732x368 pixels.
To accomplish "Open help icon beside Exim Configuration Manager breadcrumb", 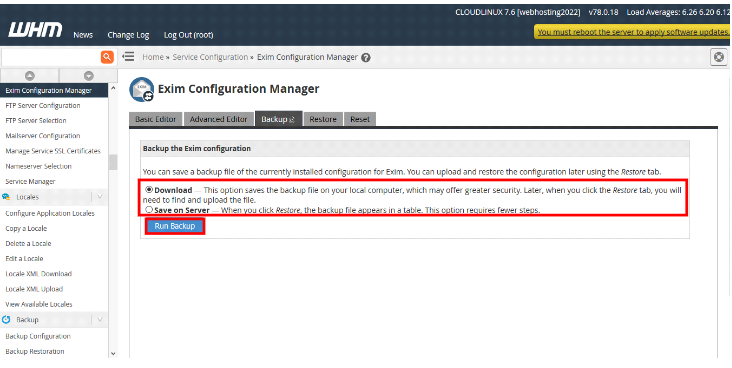I will point(366,57).
